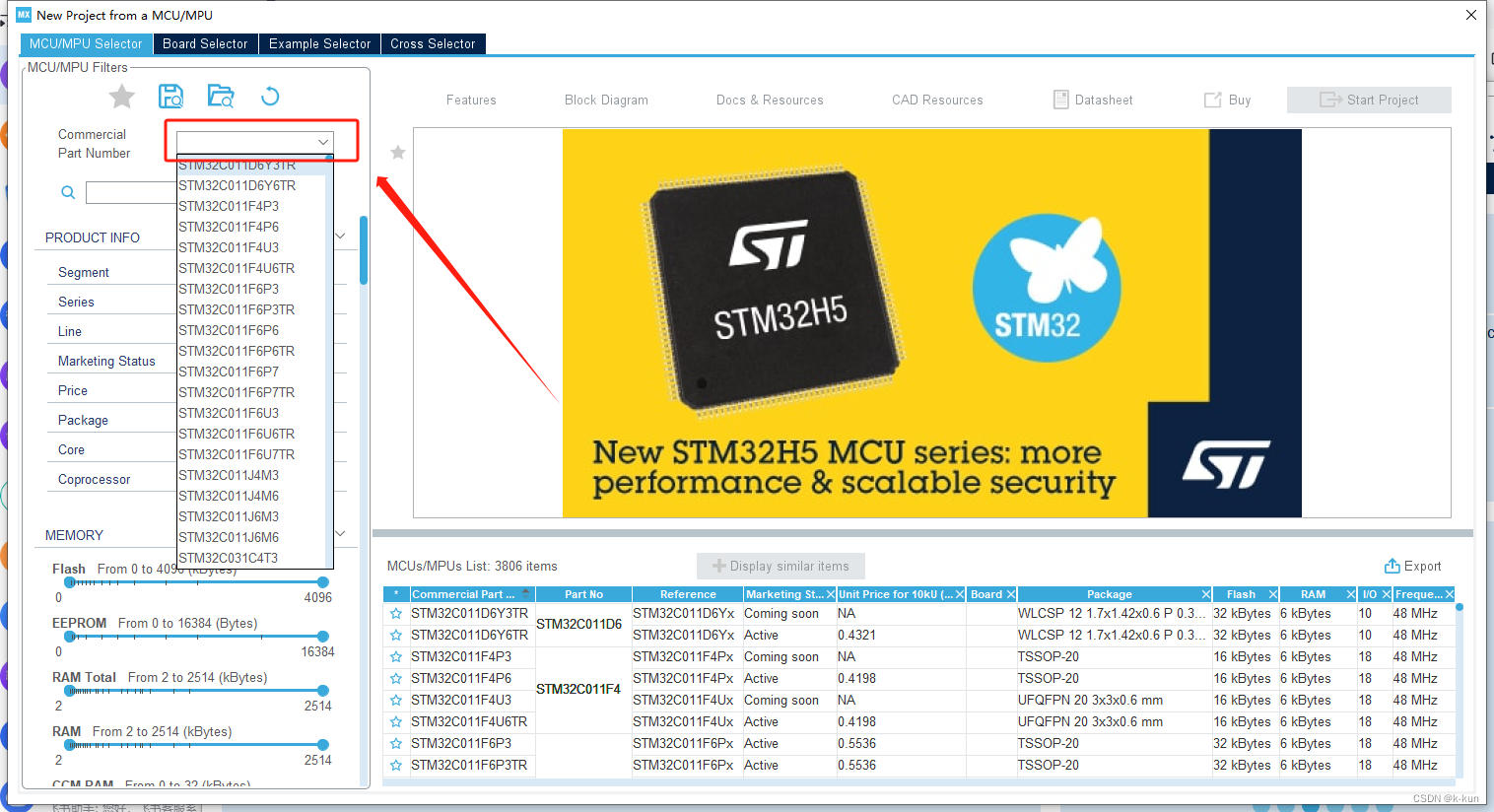This screenshot has width=1494, height=812.
Task: Remove the Package column via its X
Action: coord(1206,594)
